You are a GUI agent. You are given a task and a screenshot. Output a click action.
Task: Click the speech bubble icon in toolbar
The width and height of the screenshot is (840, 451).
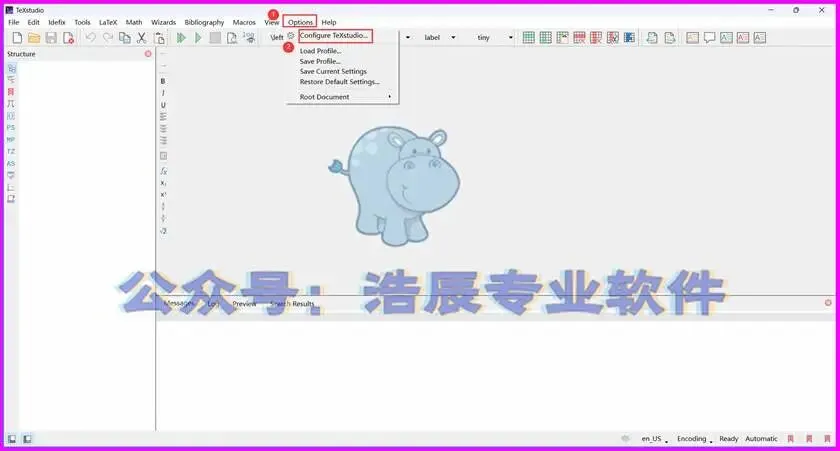709,37
